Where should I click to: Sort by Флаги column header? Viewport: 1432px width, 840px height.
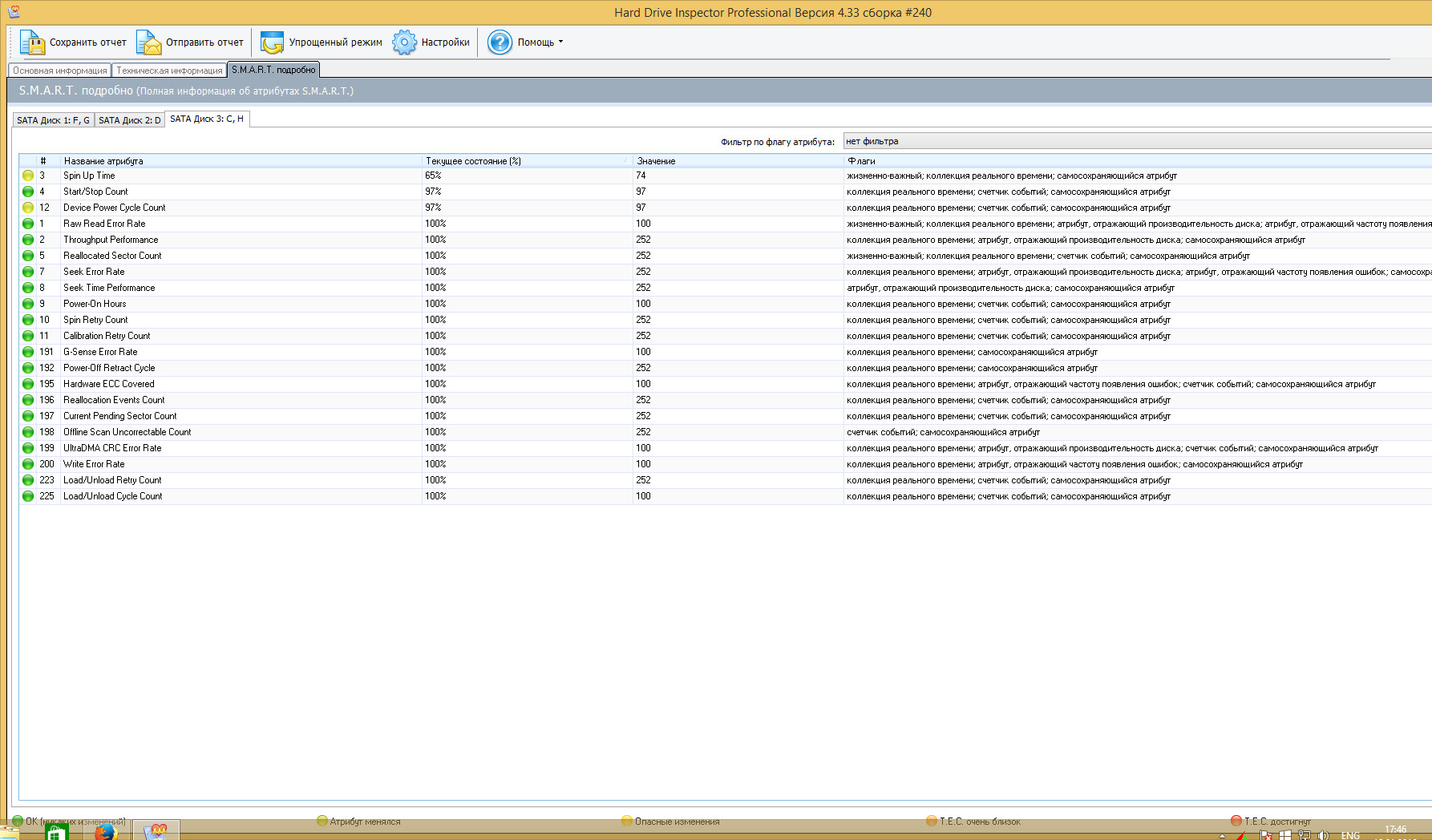tap(1138, 161)
